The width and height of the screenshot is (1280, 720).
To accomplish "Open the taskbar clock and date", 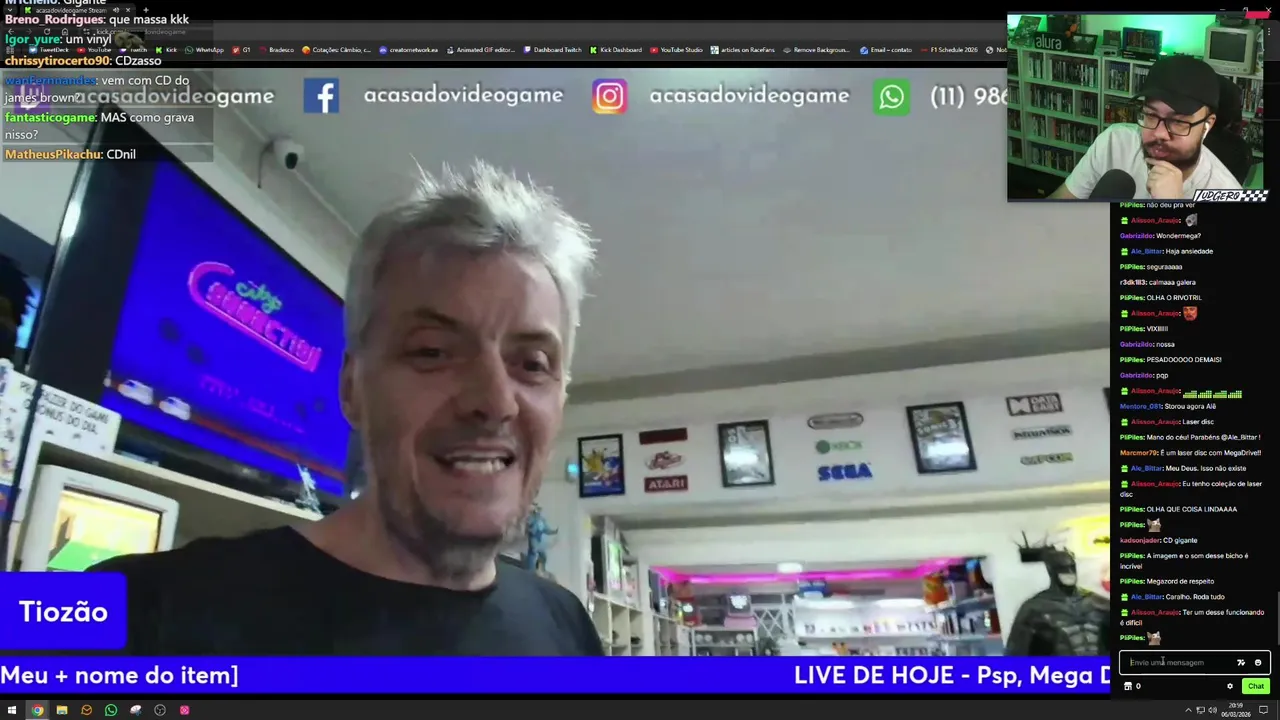I will point(1236,710).
